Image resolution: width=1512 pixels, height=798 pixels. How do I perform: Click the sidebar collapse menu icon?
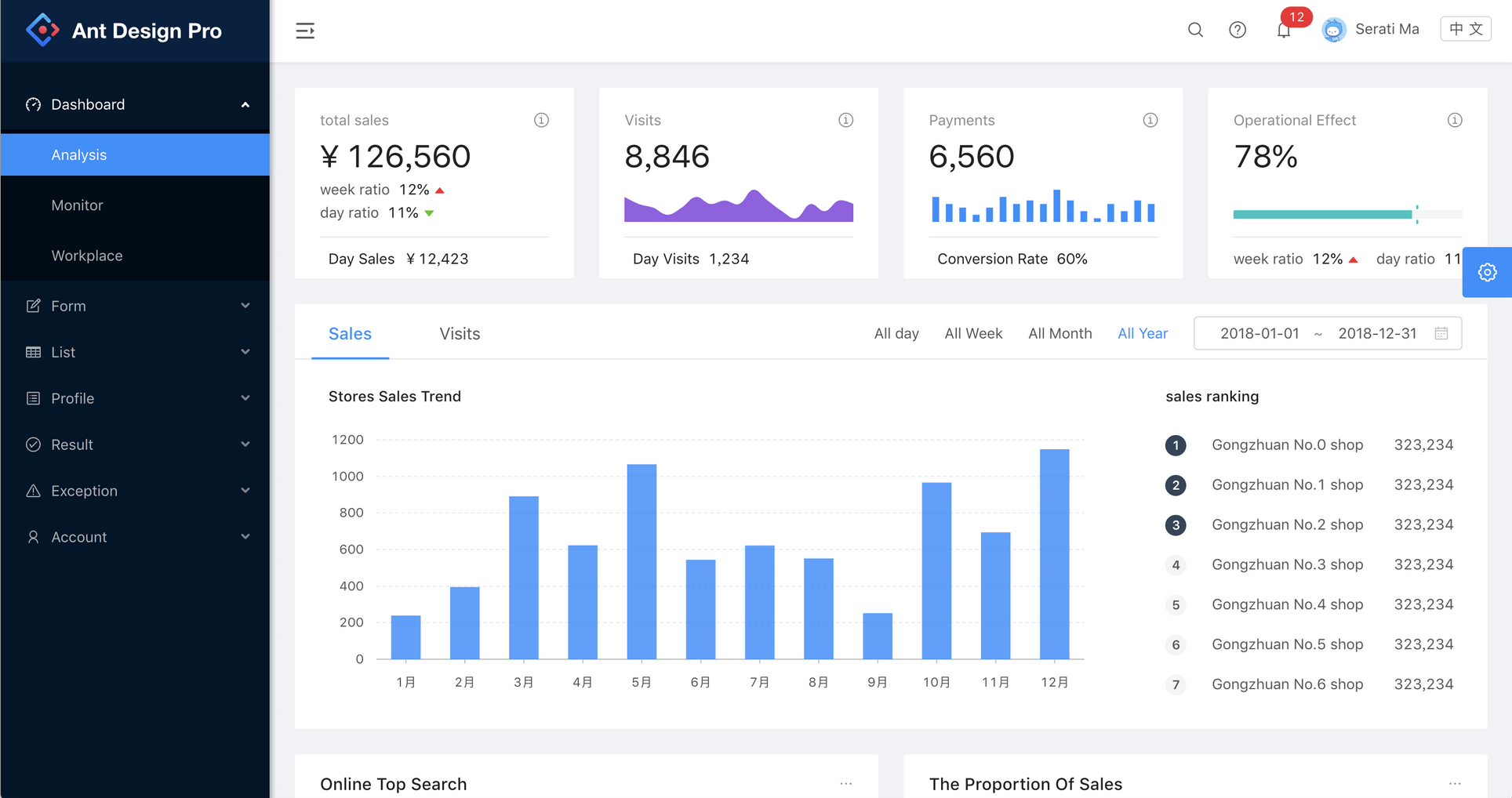click(305, 31)
